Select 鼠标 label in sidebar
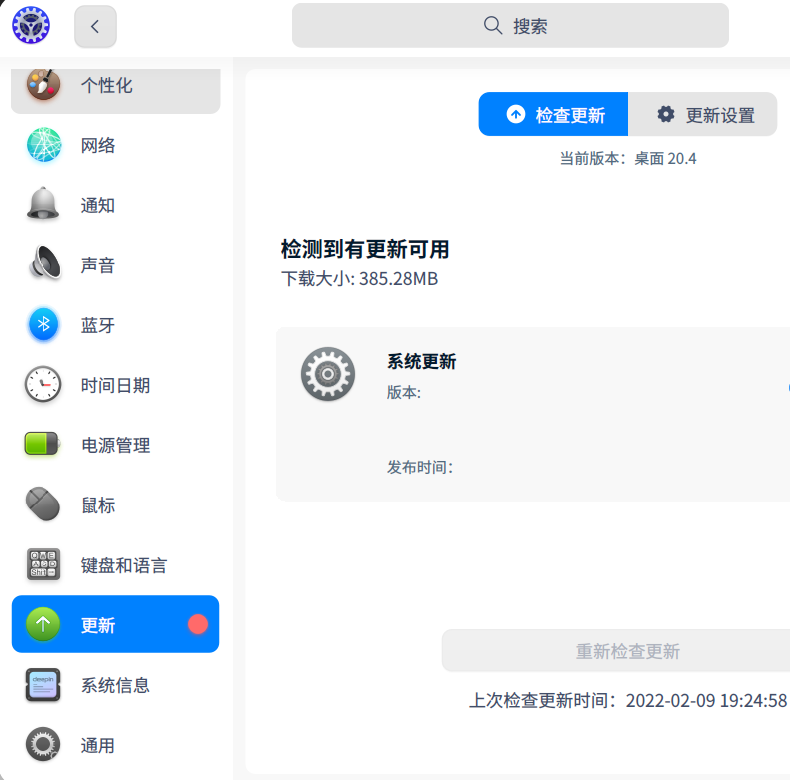 pos(98,505)
